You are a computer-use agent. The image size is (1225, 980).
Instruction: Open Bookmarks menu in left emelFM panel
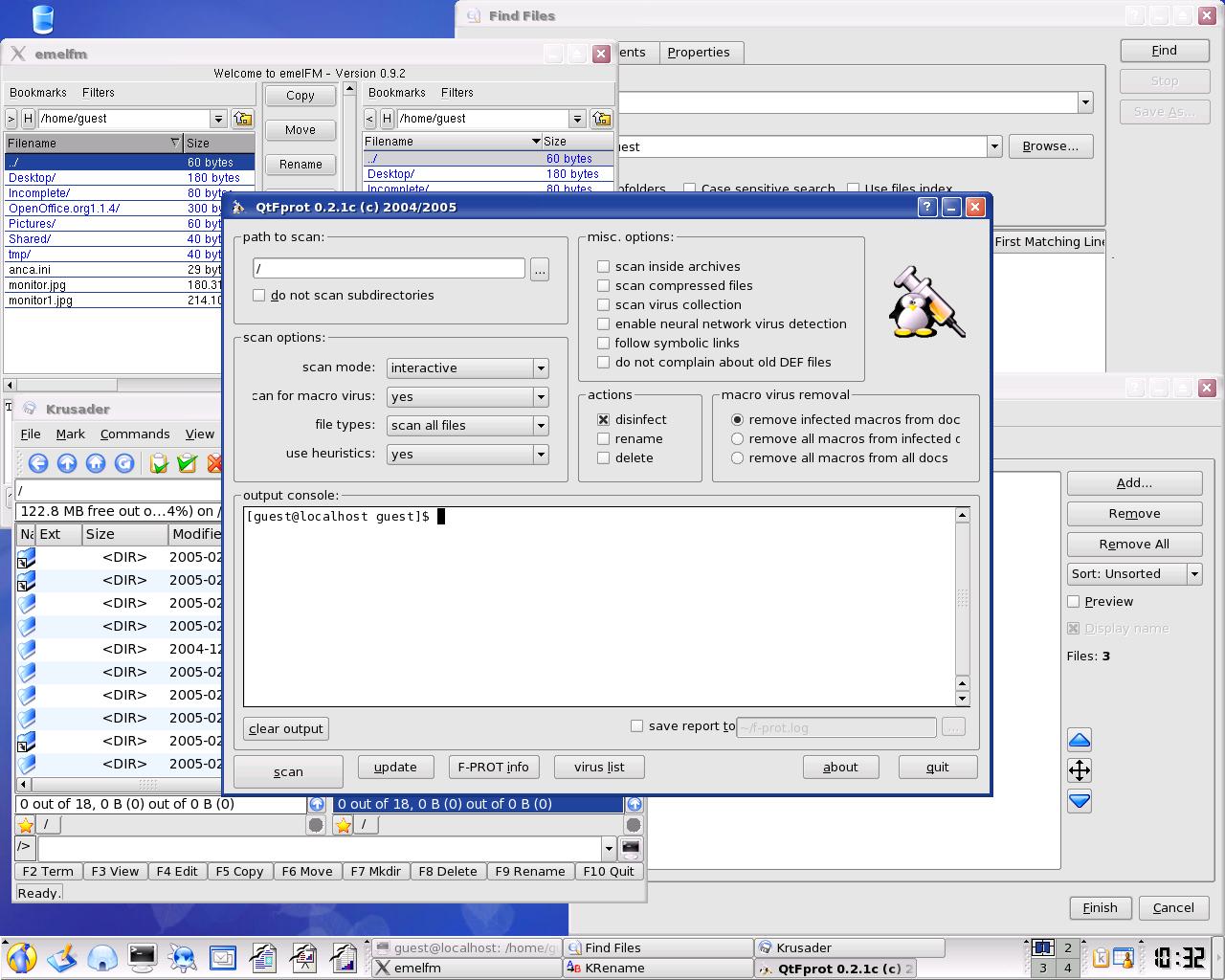[38, 93]
